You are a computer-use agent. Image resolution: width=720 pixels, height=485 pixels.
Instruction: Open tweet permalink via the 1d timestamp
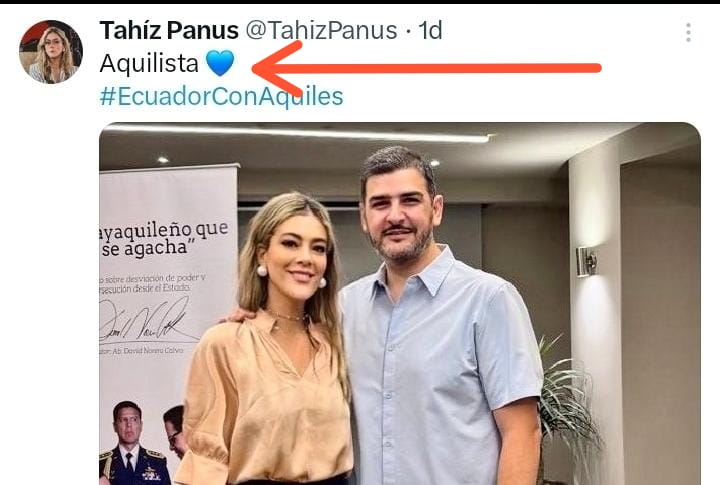point(430,30)
